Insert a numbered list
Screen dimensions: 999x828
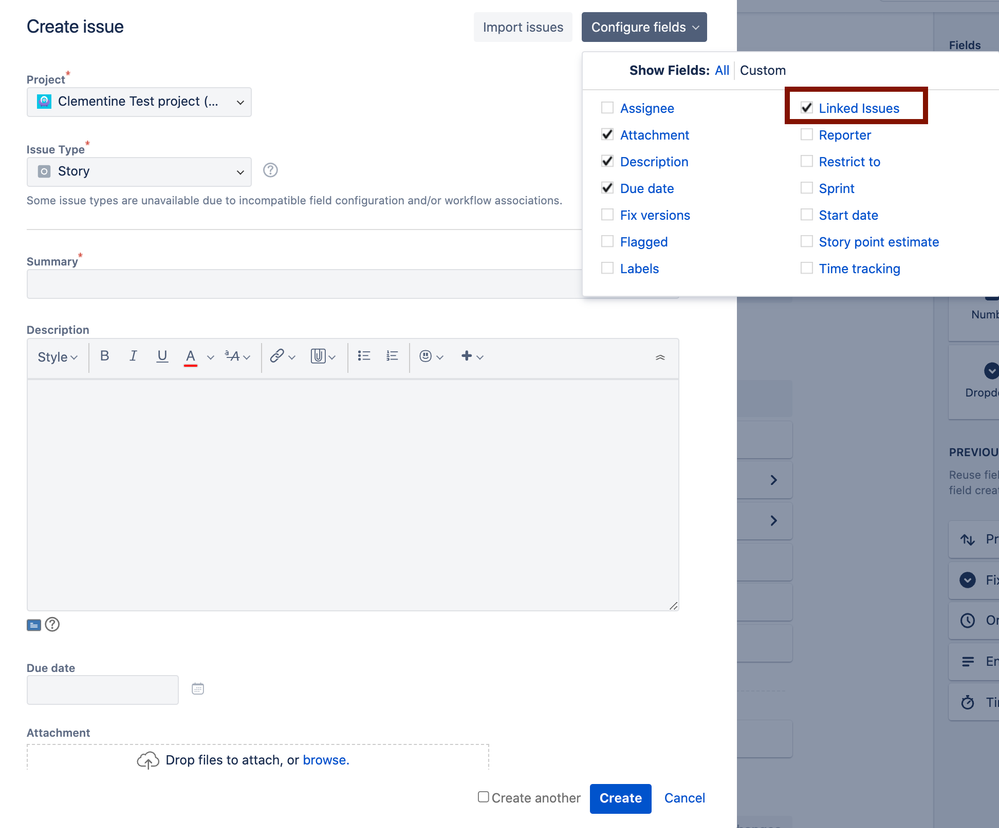(392, 356)
